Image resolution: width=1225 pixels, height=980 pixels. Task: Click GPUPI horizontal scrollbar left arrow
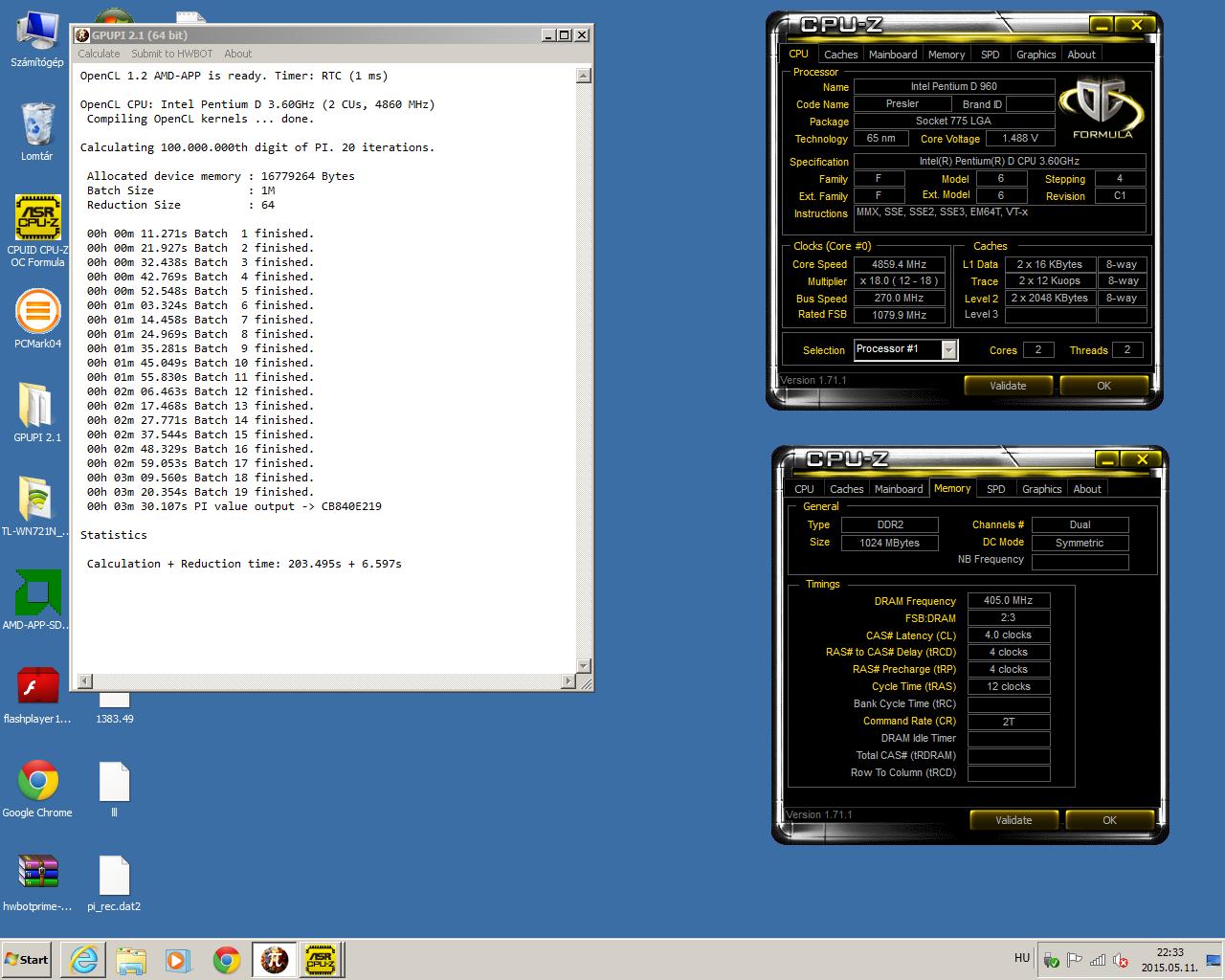(x=84, y=680)
